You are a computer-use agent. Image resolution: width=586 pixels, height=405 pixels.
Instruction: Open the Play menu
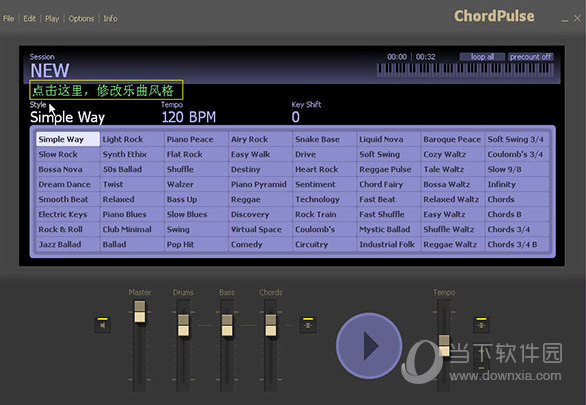tap(52, 18)
